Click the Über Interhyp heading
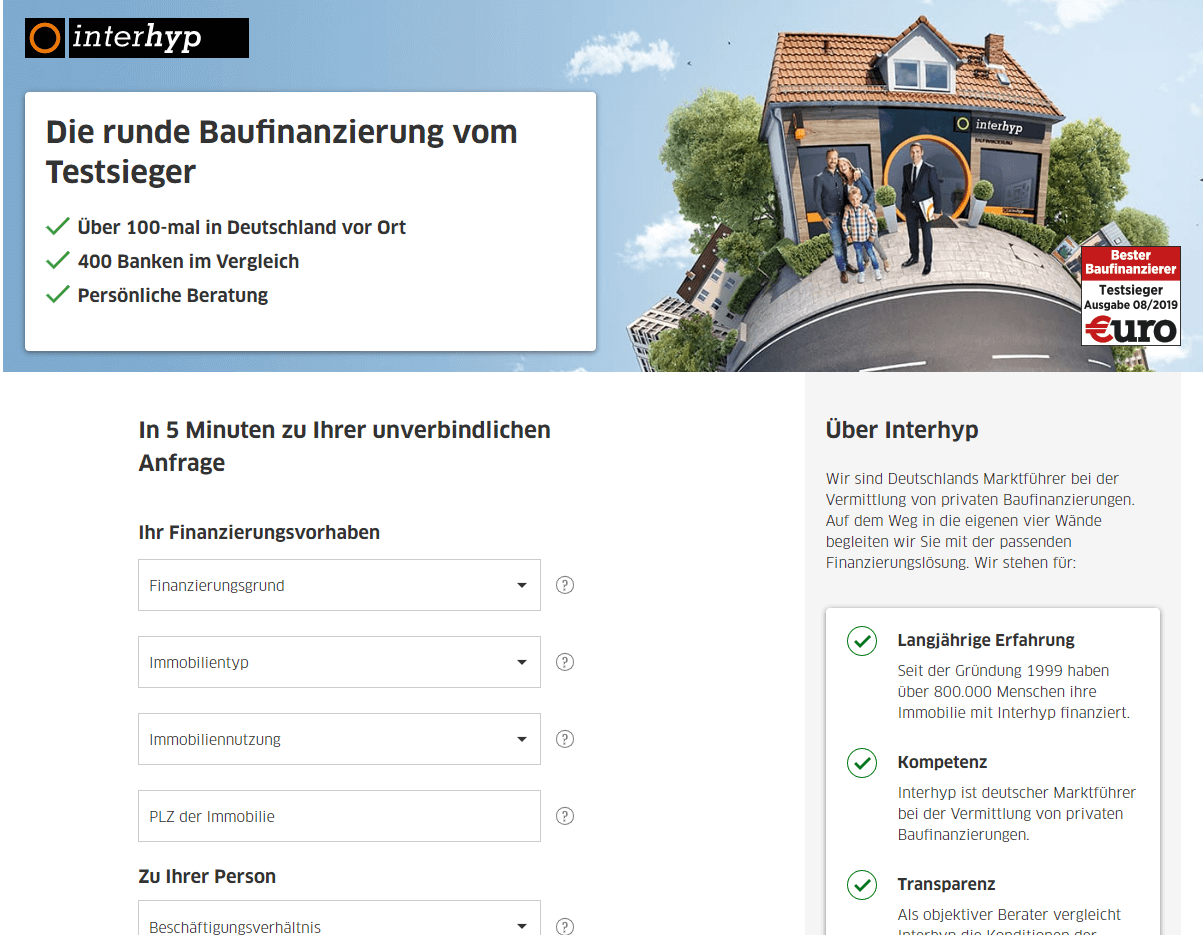 tap(902, 430)
